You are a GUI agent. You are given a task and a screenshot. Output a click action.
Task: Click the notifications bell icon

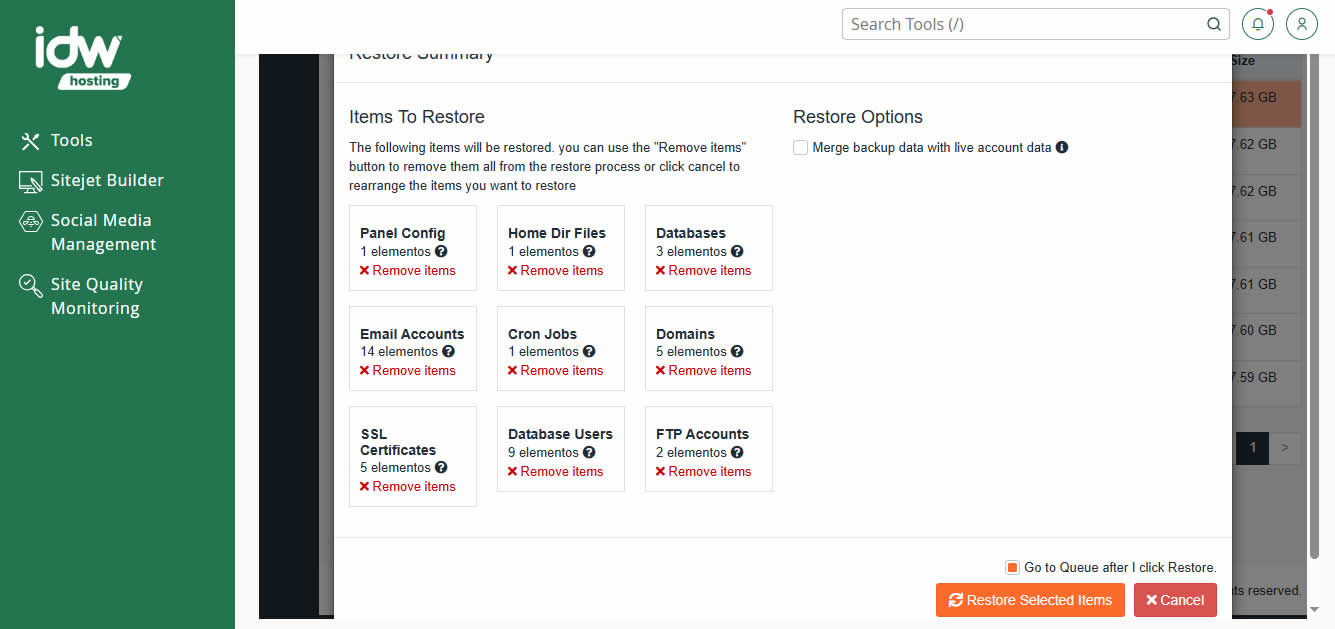click(1258, 24)
